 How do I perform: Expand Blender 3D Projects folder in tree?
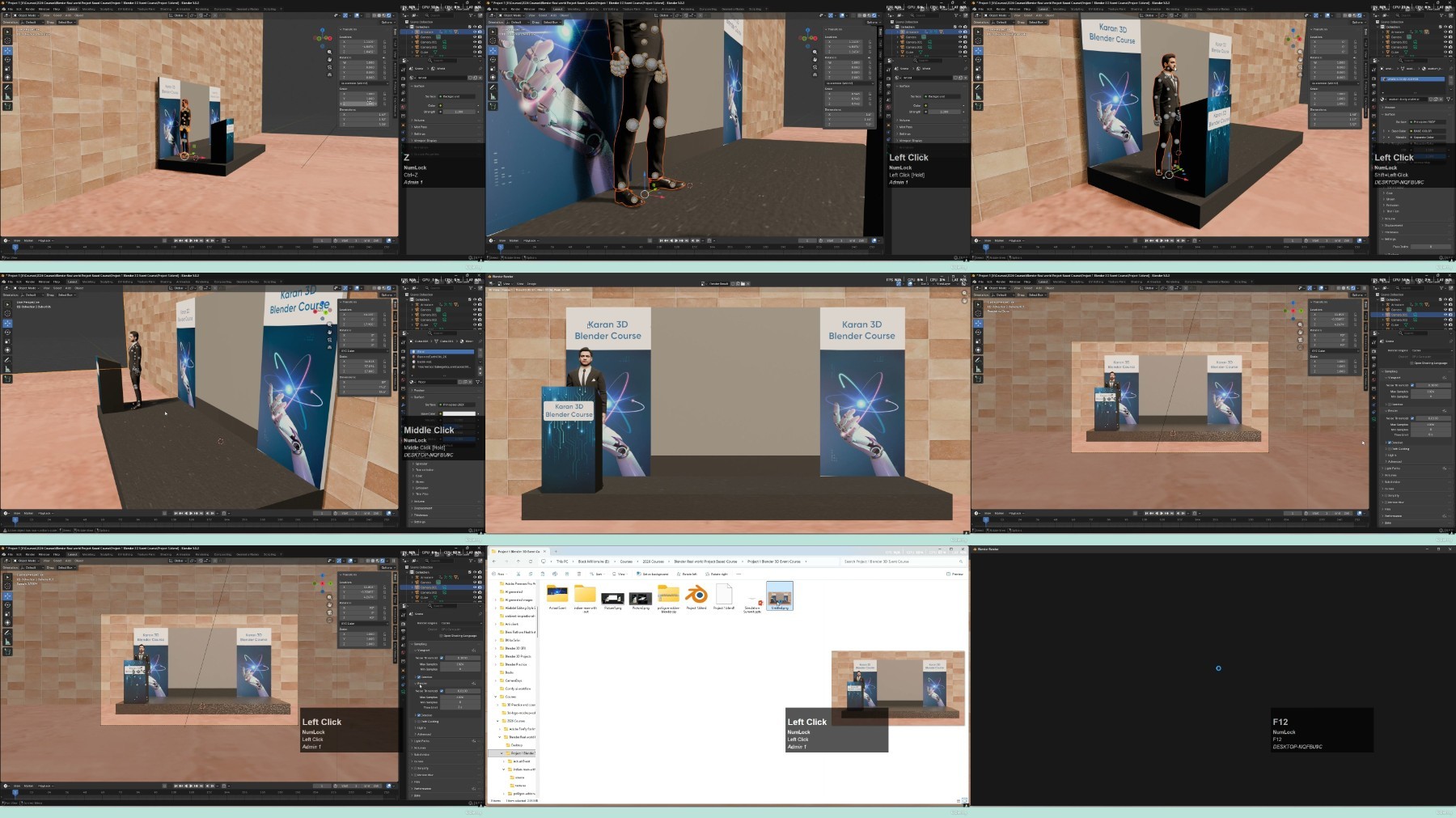[x=496, y=656]
